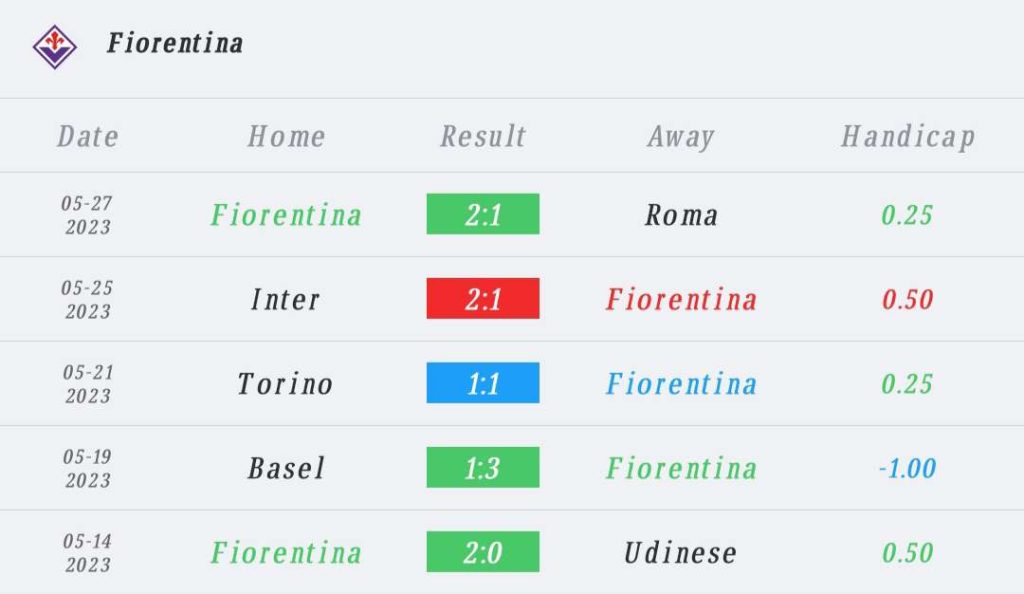Open the 2:0 Udinese result badge
The height and width of the screenshot is (594, 1024).
click(483, 552)
